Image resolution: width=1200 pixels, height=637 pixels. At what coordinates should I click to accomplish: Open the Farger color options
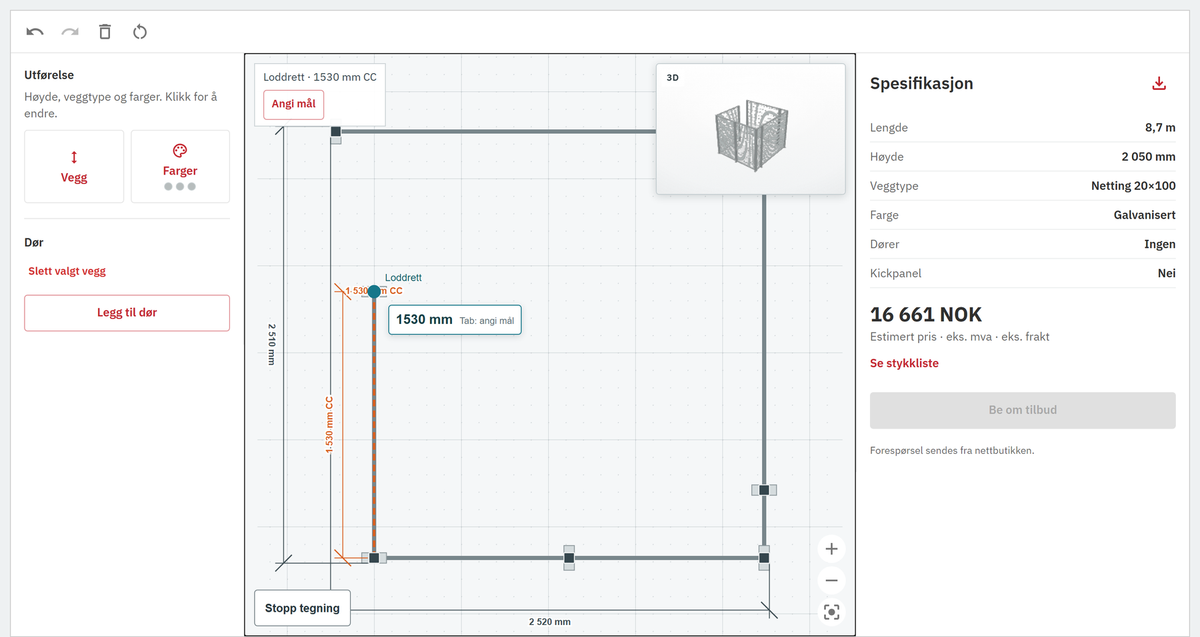[180, 166]
